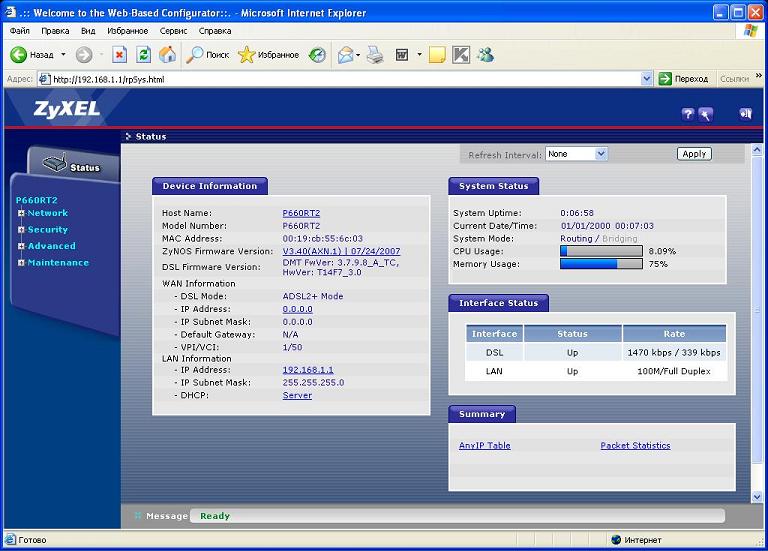Click the ZyXEL logo

[67, 109]
